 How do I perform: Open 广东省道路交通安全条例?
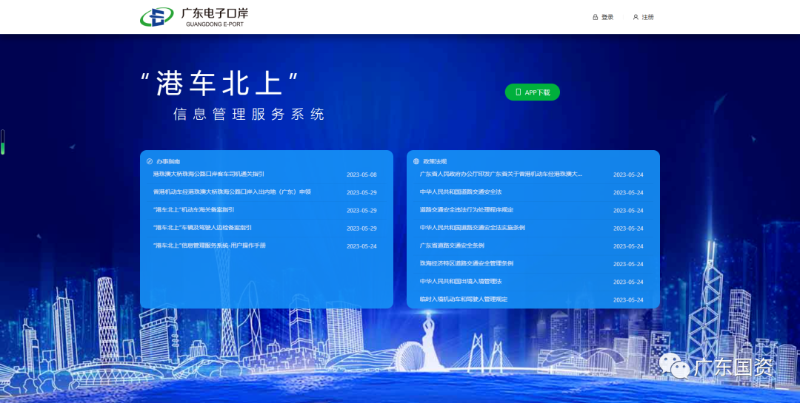(x=452, y=245)
